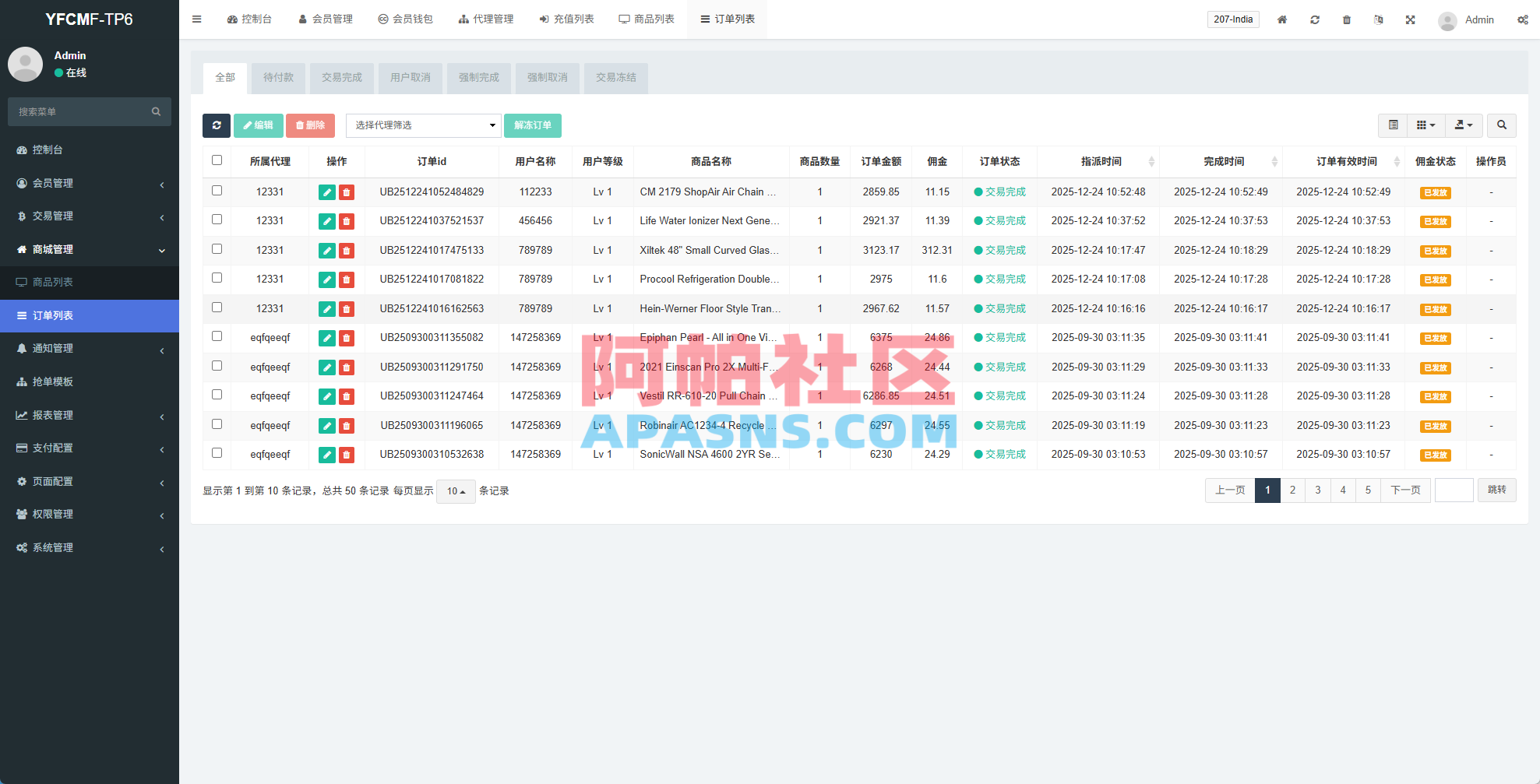Image resolution: width=1540 pixels, height=784 pixels.
Task: Toggle fullscreen icon in top bar
Action: [1410, 19]
